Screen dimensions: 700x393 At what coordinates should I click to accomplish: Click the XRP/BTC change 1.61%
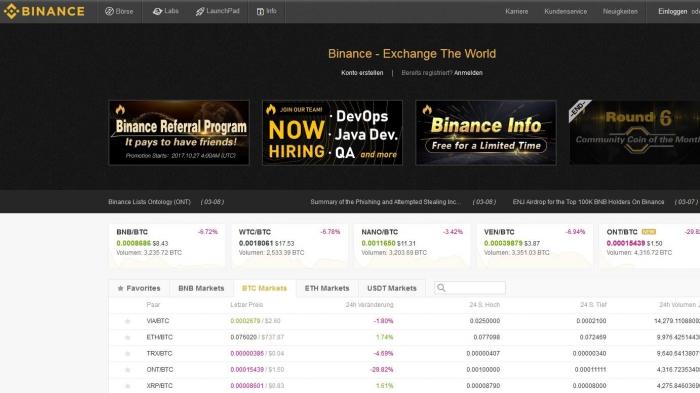[384, 385]
